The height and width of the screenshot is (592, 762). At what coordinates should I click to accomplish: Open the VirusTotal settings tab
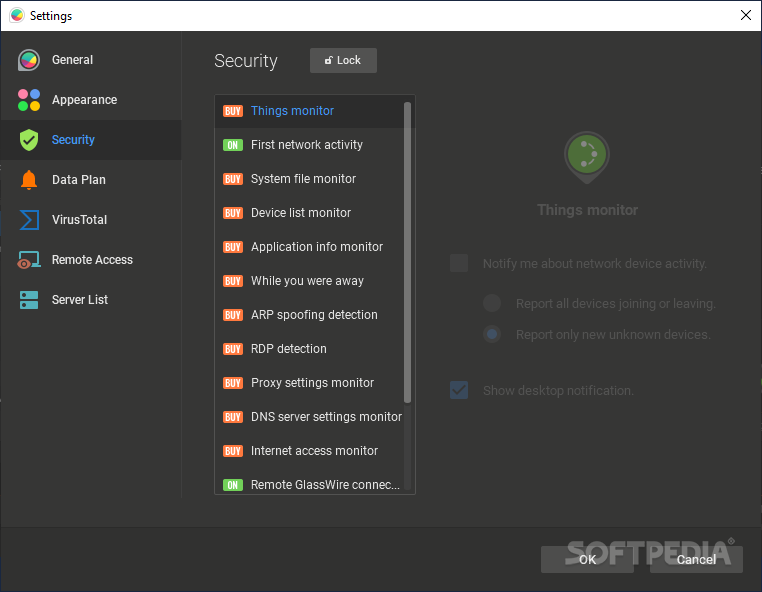[x=91, y=220]
